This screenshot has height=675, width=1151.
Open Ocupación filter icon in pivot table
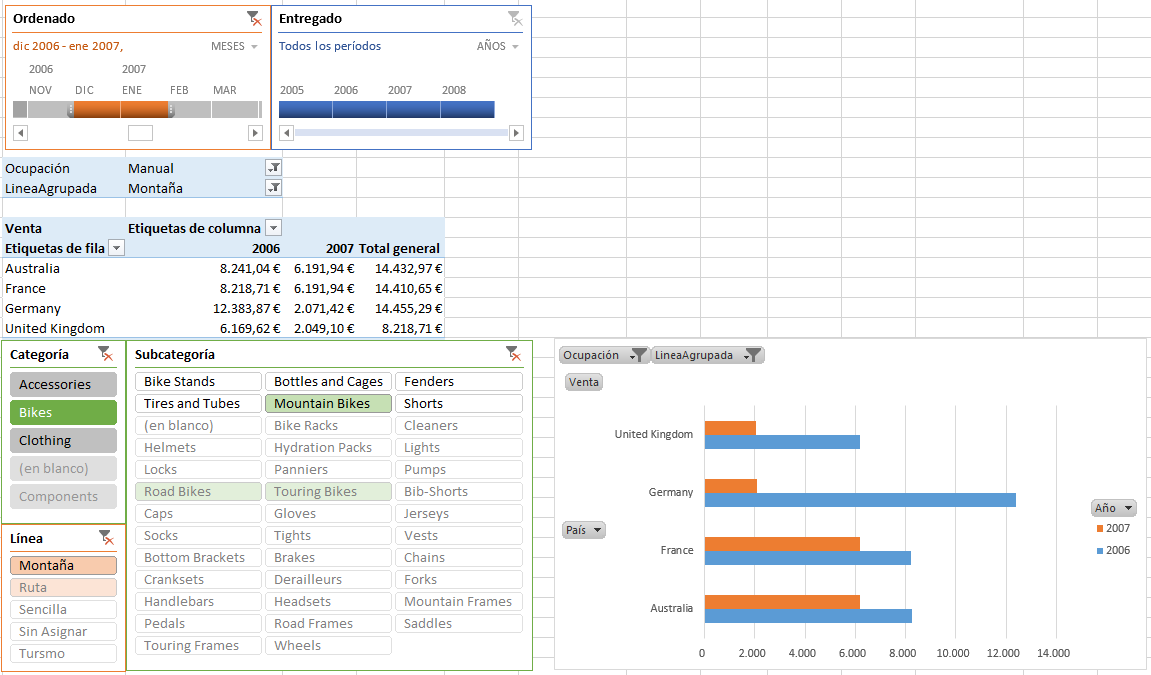click(273, 168)
